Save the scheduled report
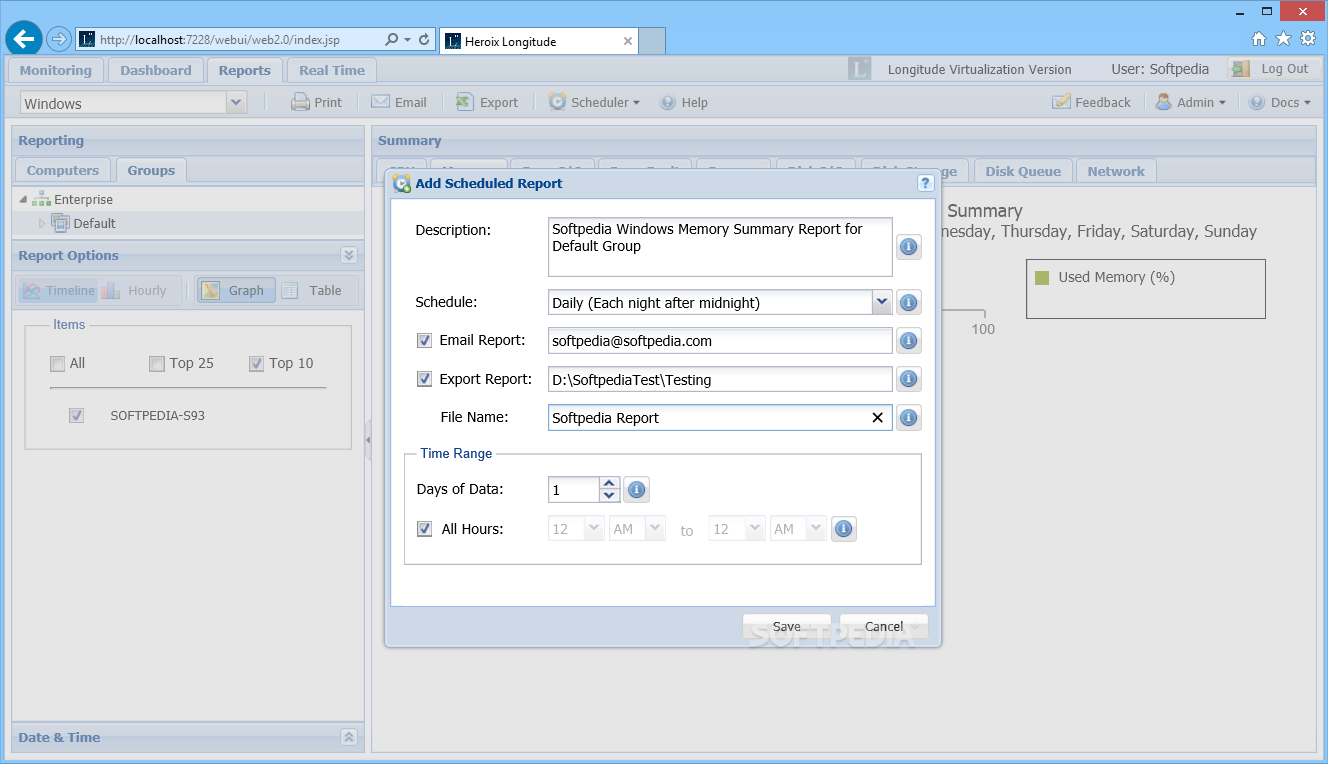This screenshot has width=1328, height=764. tap(786, 626)
